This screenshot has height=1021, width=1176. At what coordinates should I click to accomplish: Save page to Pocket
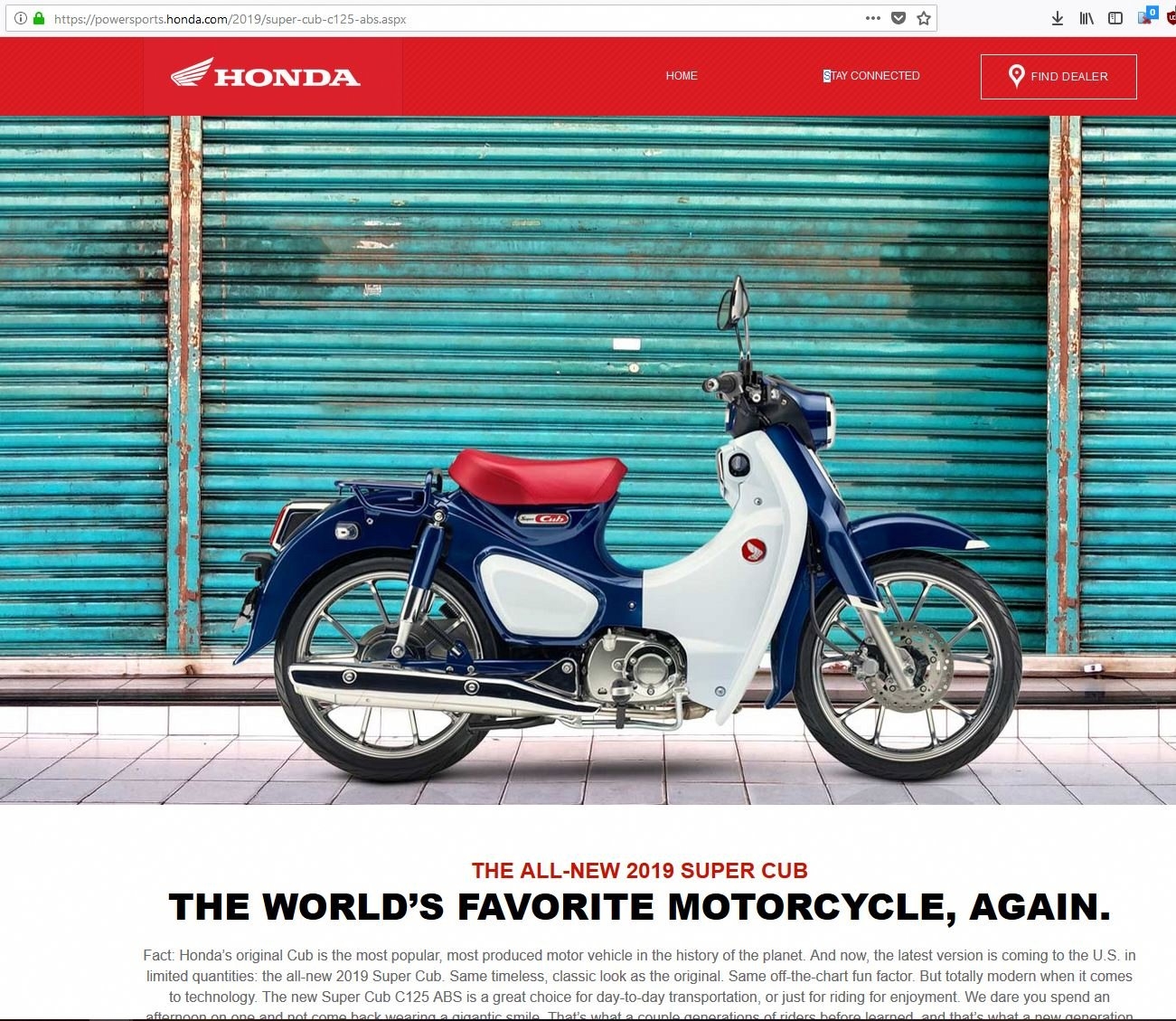pyautogui.click(x=898, y=18)
